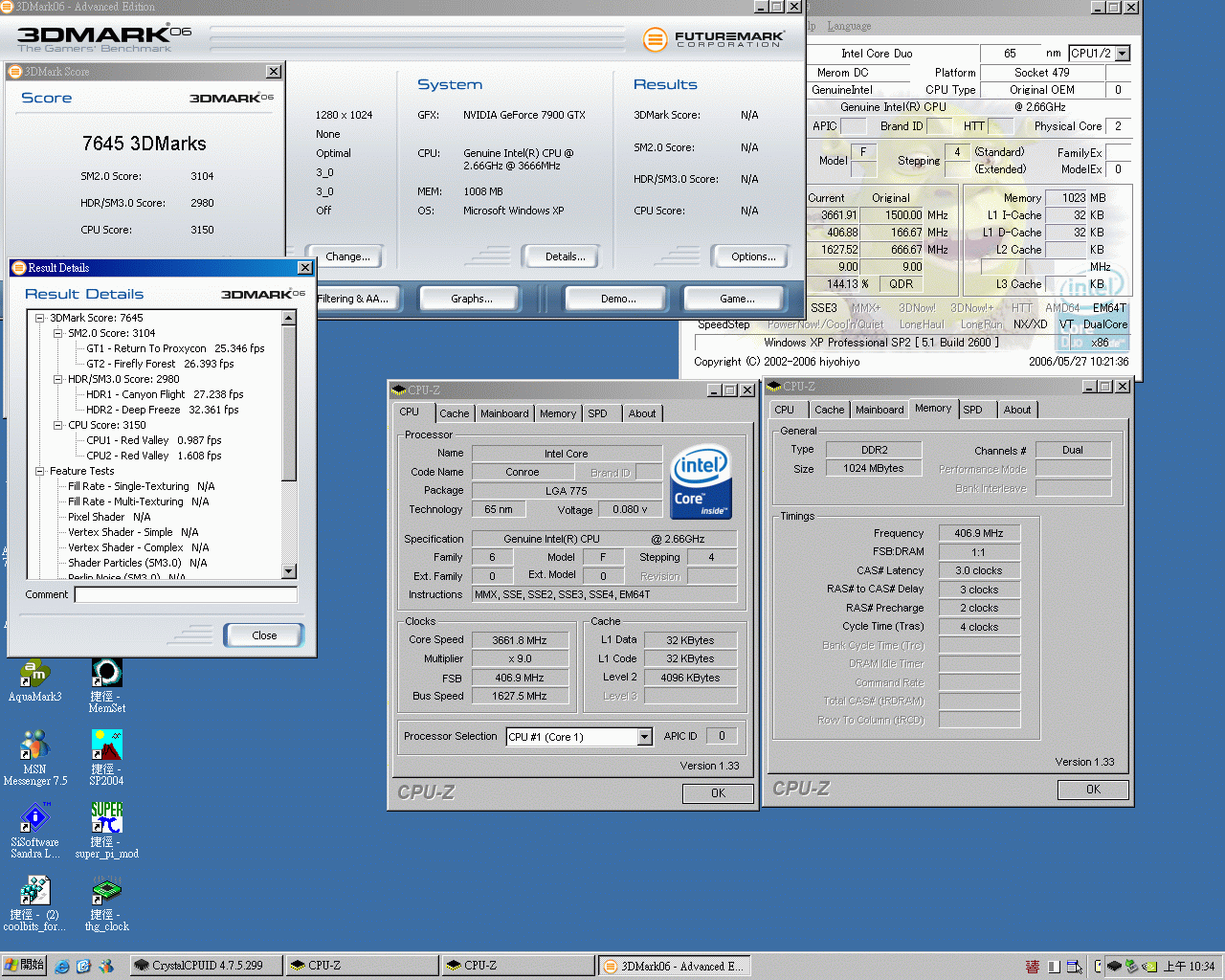Collapse the 3DMark Score: 7645 tree node
Image resolution: width=1225 pixels, height=980 pixels.
(x=40, y=318)
